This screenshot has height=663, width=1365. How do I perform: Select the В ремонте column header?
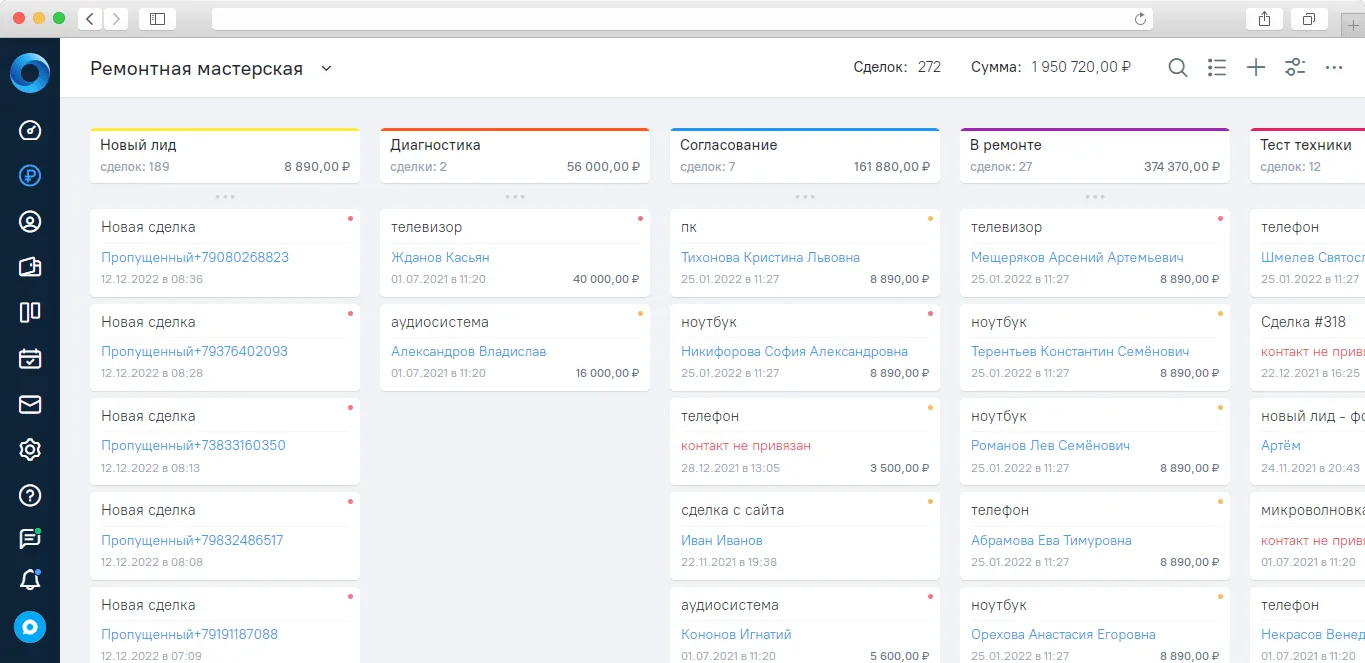(1095, 156)
